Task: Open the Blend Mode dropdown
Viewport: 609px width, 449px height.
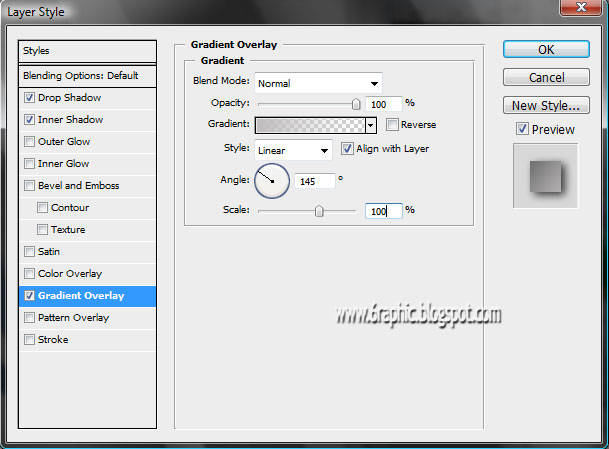Action: pyautogui.click(x=318, y=83)
